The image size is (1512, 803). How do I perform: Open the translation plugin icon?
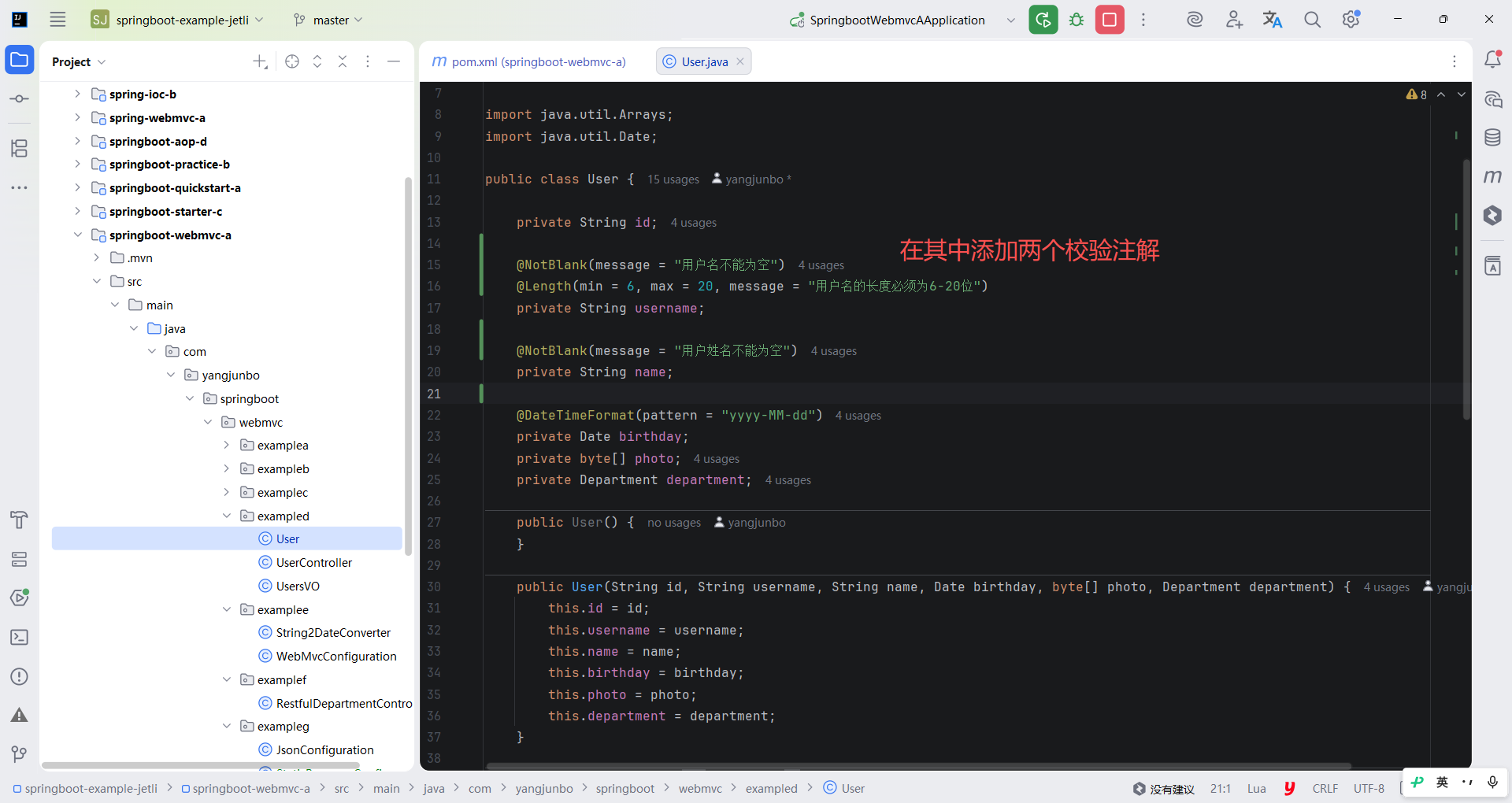[x=1273, y=20]
